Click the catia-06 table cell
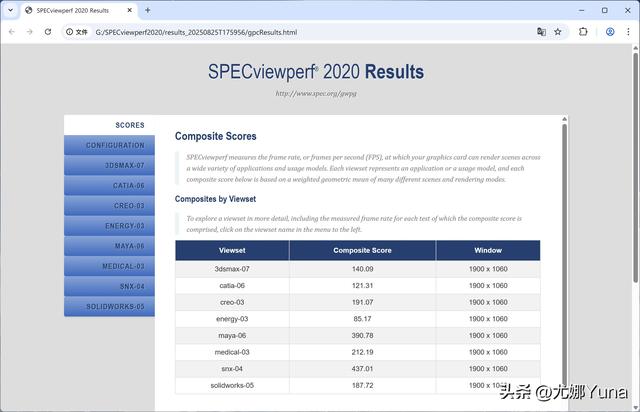The image size is (640, 412). [x=232, y=286]
